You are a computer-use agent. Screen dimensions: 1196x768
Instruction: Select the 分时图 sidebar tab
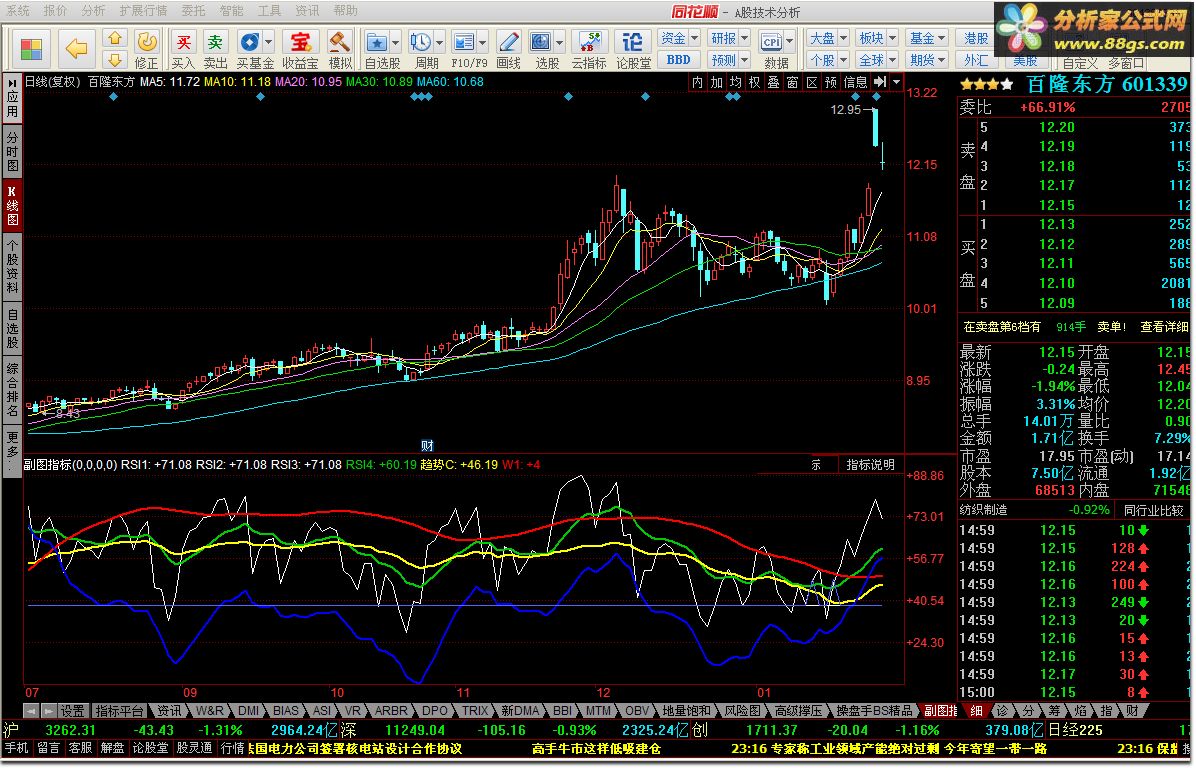coord(12,150)
